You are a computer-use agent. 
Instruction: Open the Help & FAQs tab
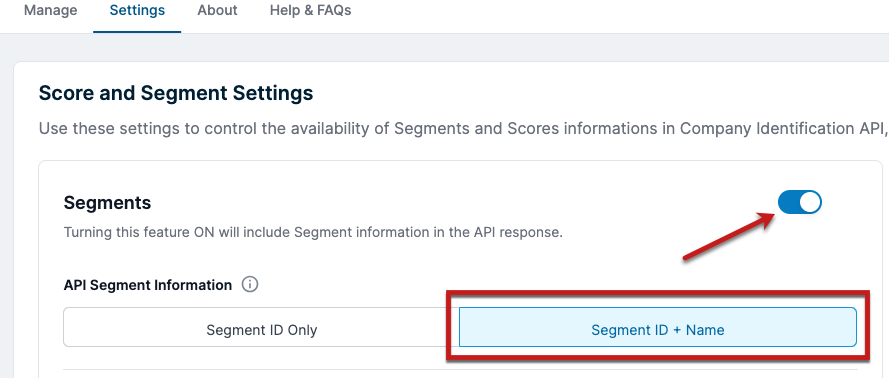pyautogui.click(x=310, y=10)
